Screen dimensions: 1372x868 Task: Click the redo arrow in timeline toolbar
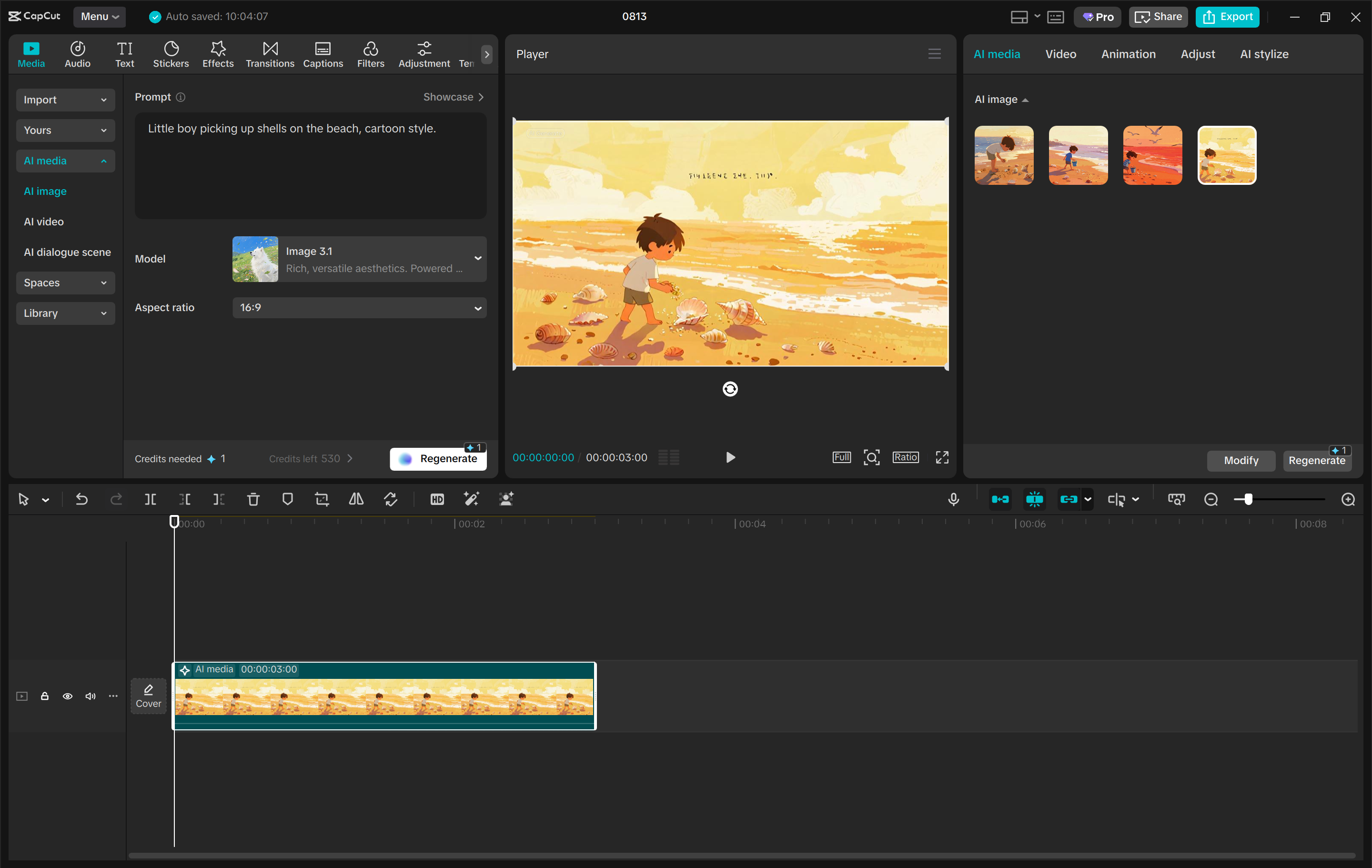click(x=116, y=499)
